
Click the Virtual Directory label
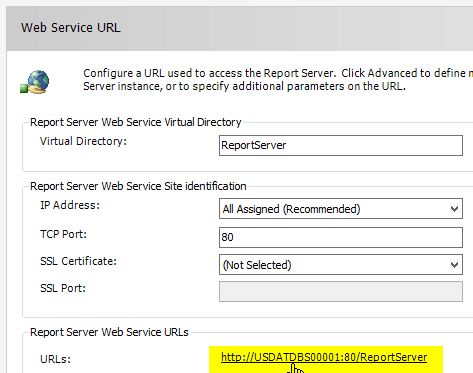point(83,141)
